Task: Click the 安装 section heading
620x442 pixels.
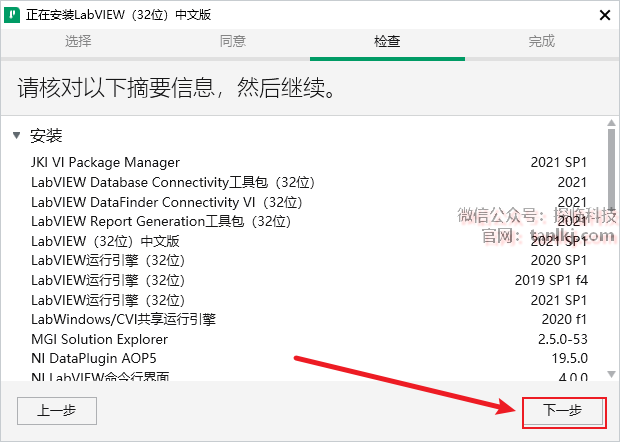Action: (x=46, y=136)
